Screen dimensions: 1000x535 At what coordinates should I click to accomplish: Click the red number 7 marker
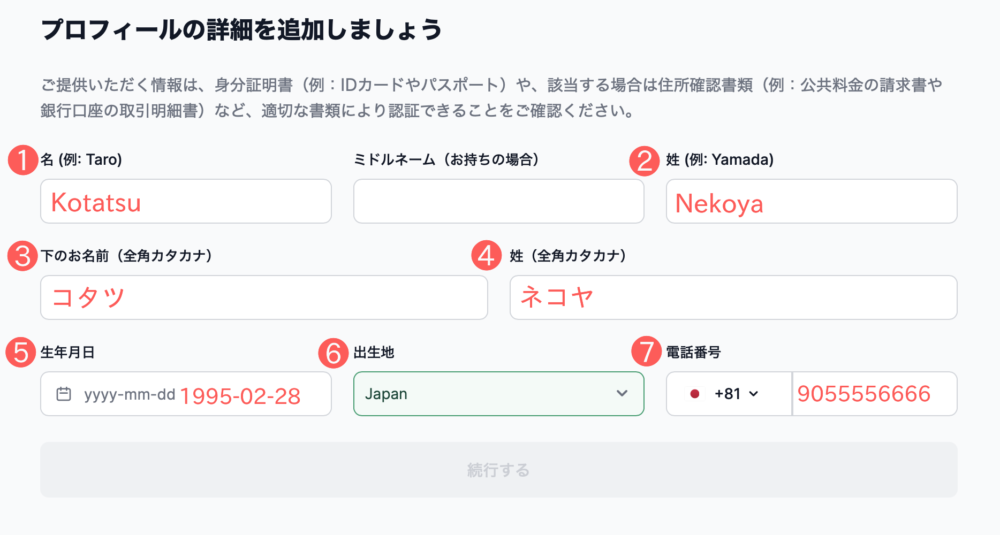(646, 352)
